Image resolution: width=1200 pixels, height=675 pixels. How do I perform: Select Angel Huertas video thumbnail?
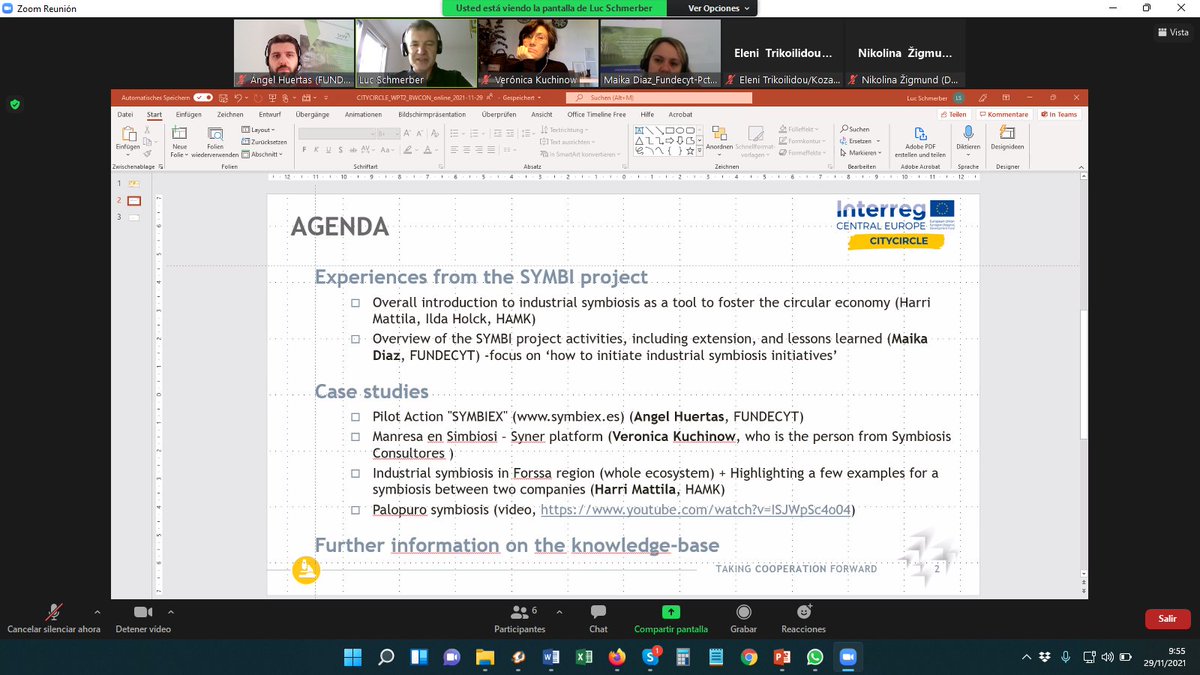click(x=293, y=54)
